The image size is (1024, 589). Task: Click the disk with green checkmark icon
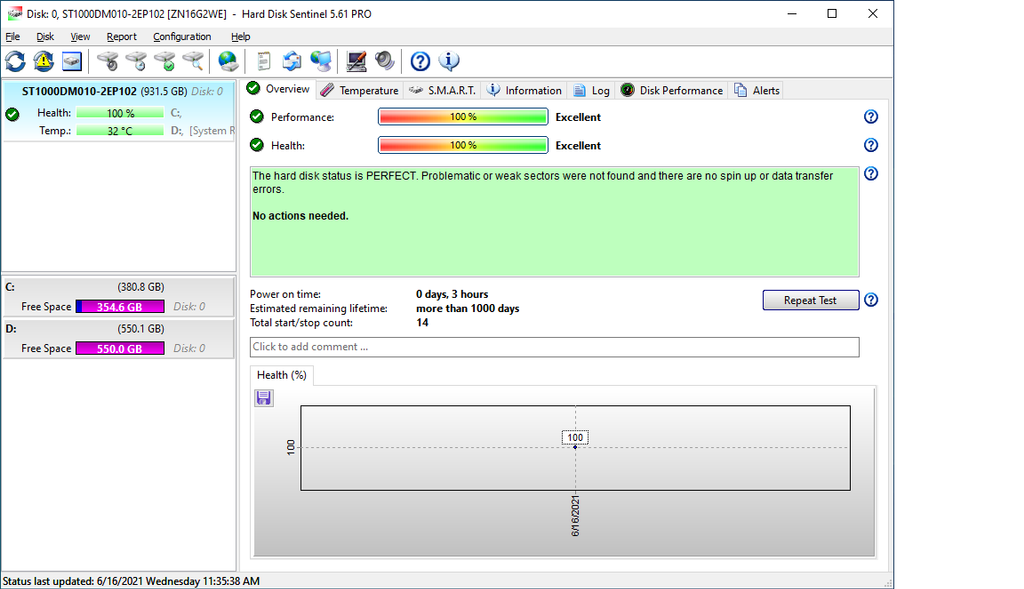165,61
